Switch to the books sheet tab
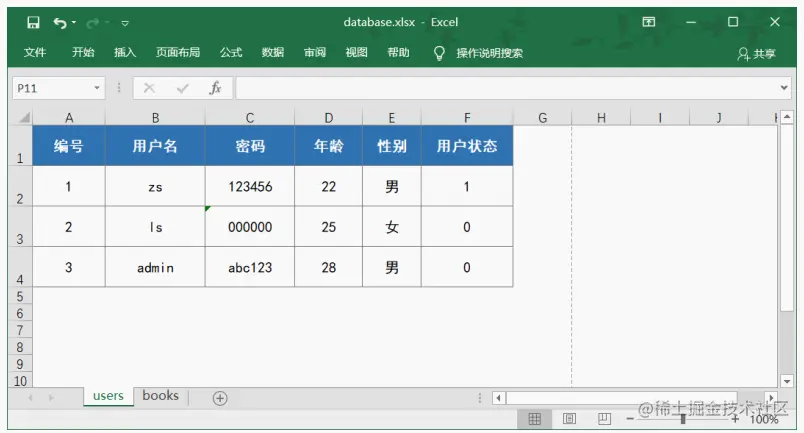 click(x=160, y=396)
